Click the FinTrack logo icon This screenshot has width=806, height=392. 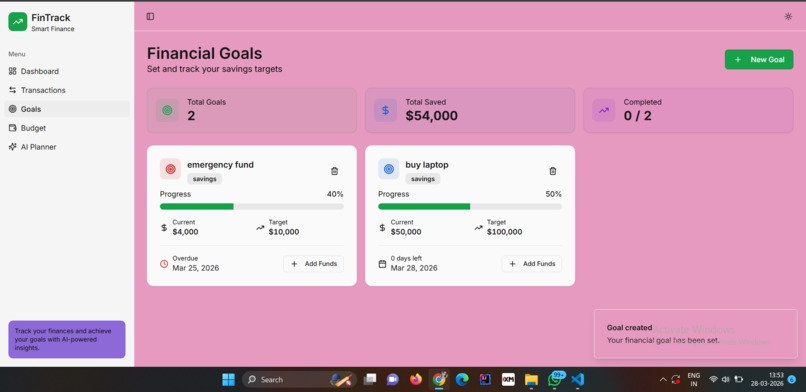tap(17, 22)
